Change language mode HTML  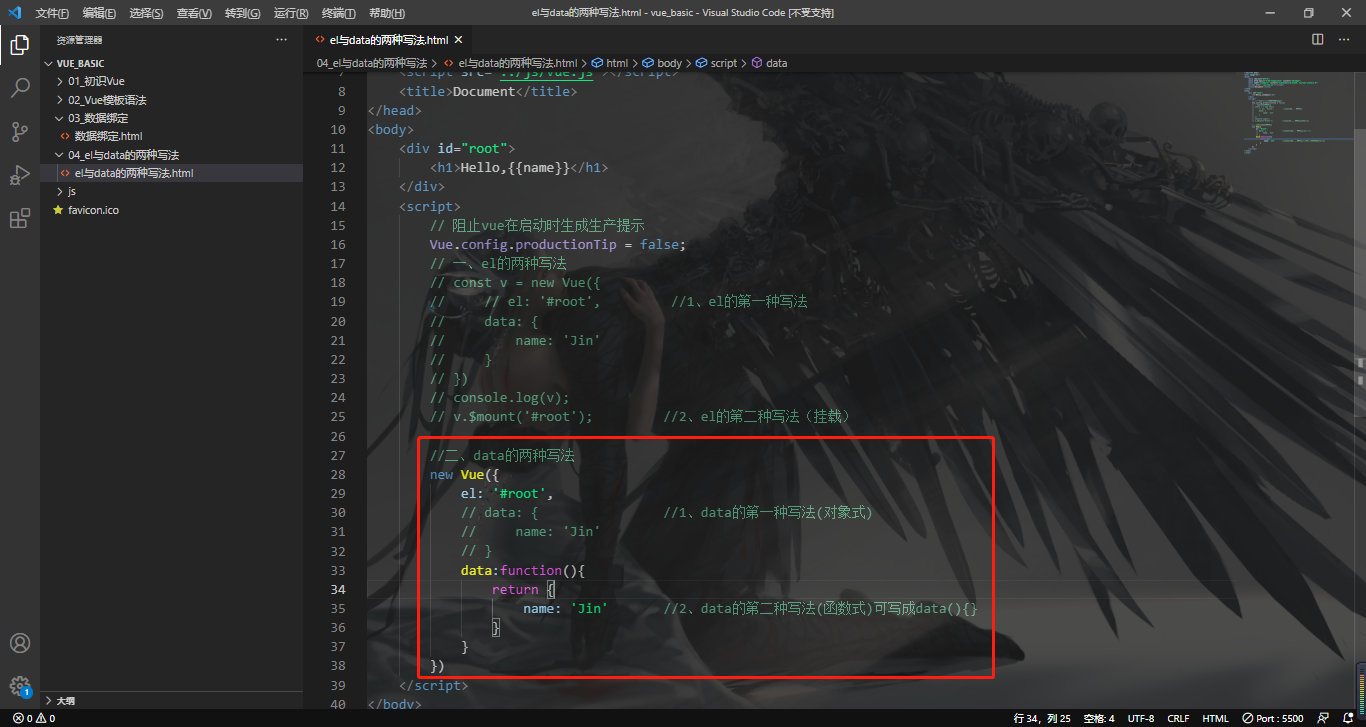click(x=1215, y=718)
